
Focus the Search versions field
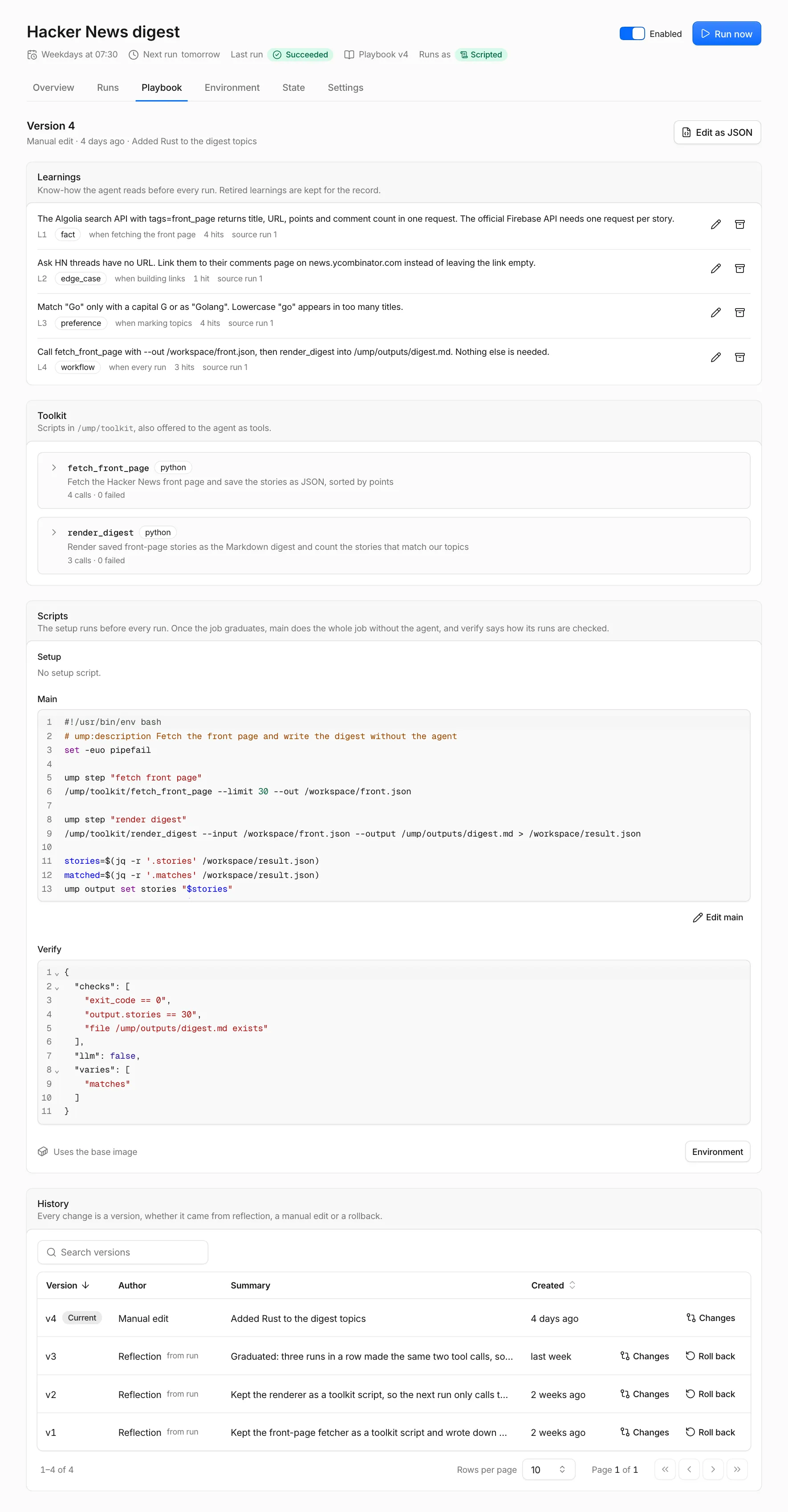click(x=122, y=1252)
